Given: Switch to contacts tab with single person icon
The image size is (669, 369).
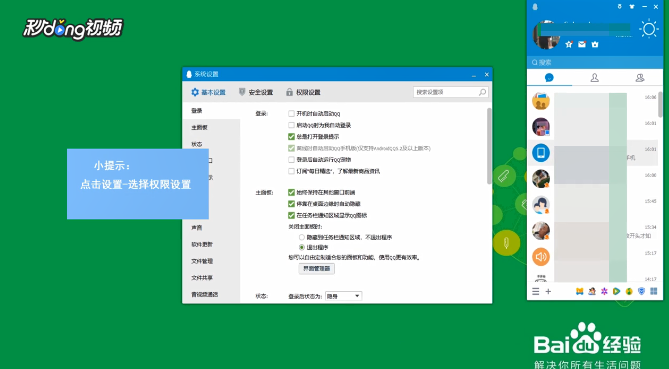Looking at the screenshot, I should [594, 78].
